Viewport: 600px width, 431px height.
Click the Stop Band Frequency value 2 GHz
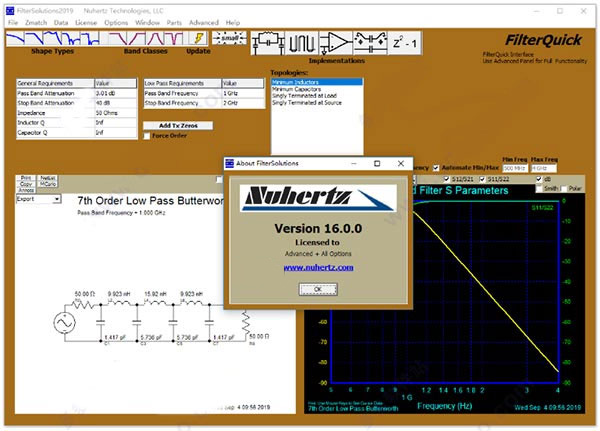243,103
